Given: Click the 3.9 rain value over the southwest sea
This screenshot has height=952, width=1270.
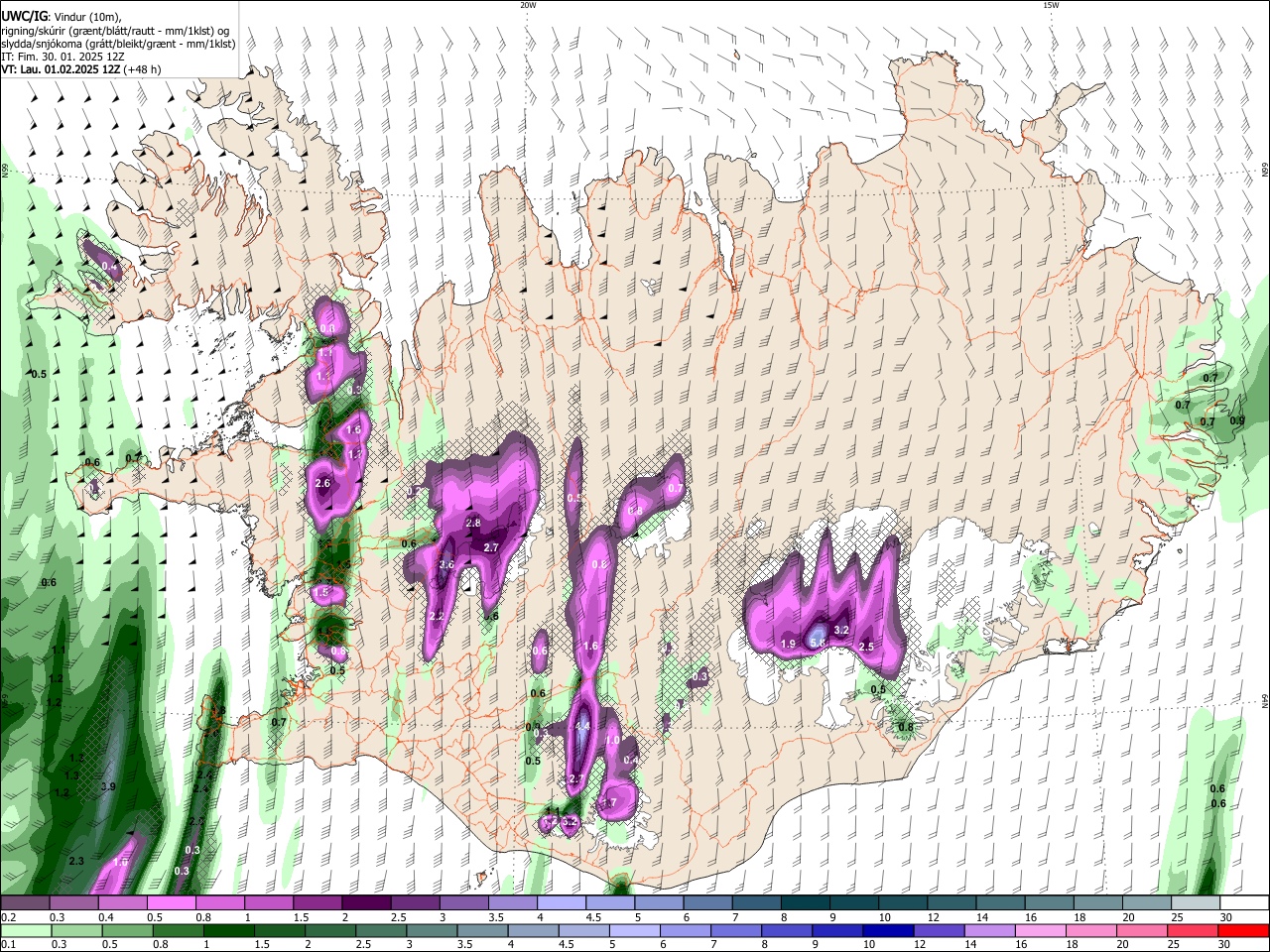Looking at the screenshot, I should (109, 786).
